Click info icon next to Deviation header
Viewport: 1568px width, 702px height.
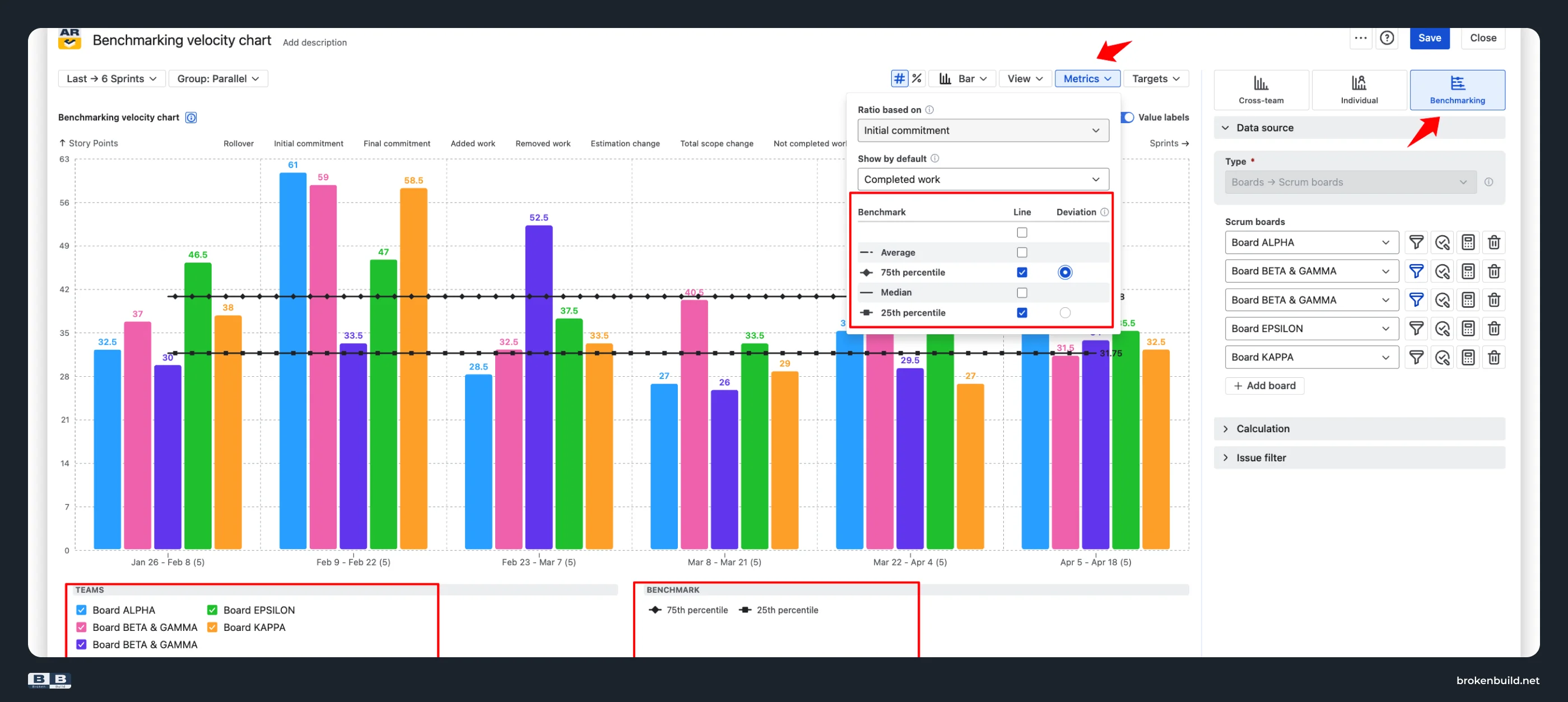click(1104, 212)
